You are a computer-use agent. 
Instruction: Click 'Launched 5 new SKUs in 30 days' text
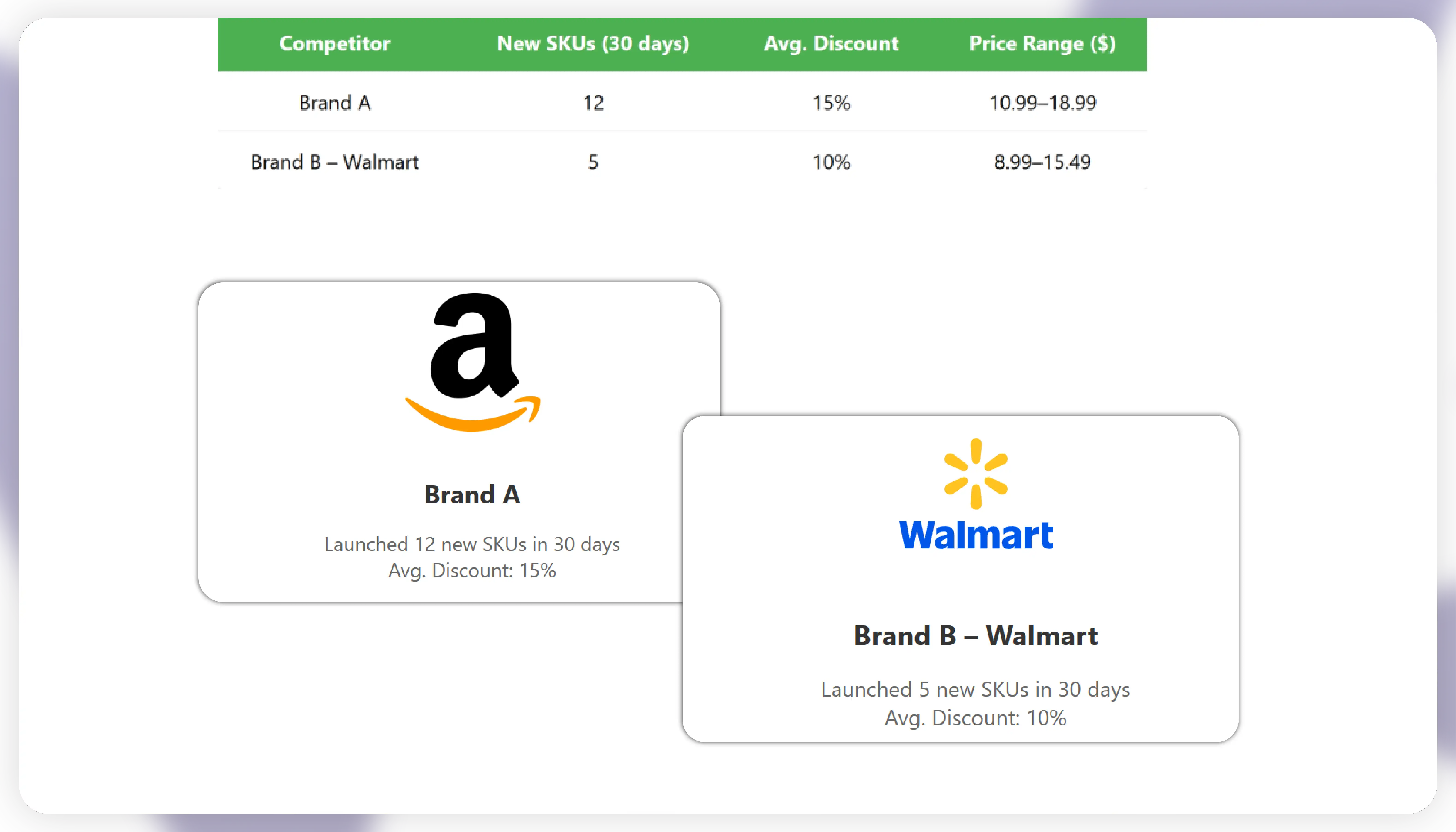[975, 690]
